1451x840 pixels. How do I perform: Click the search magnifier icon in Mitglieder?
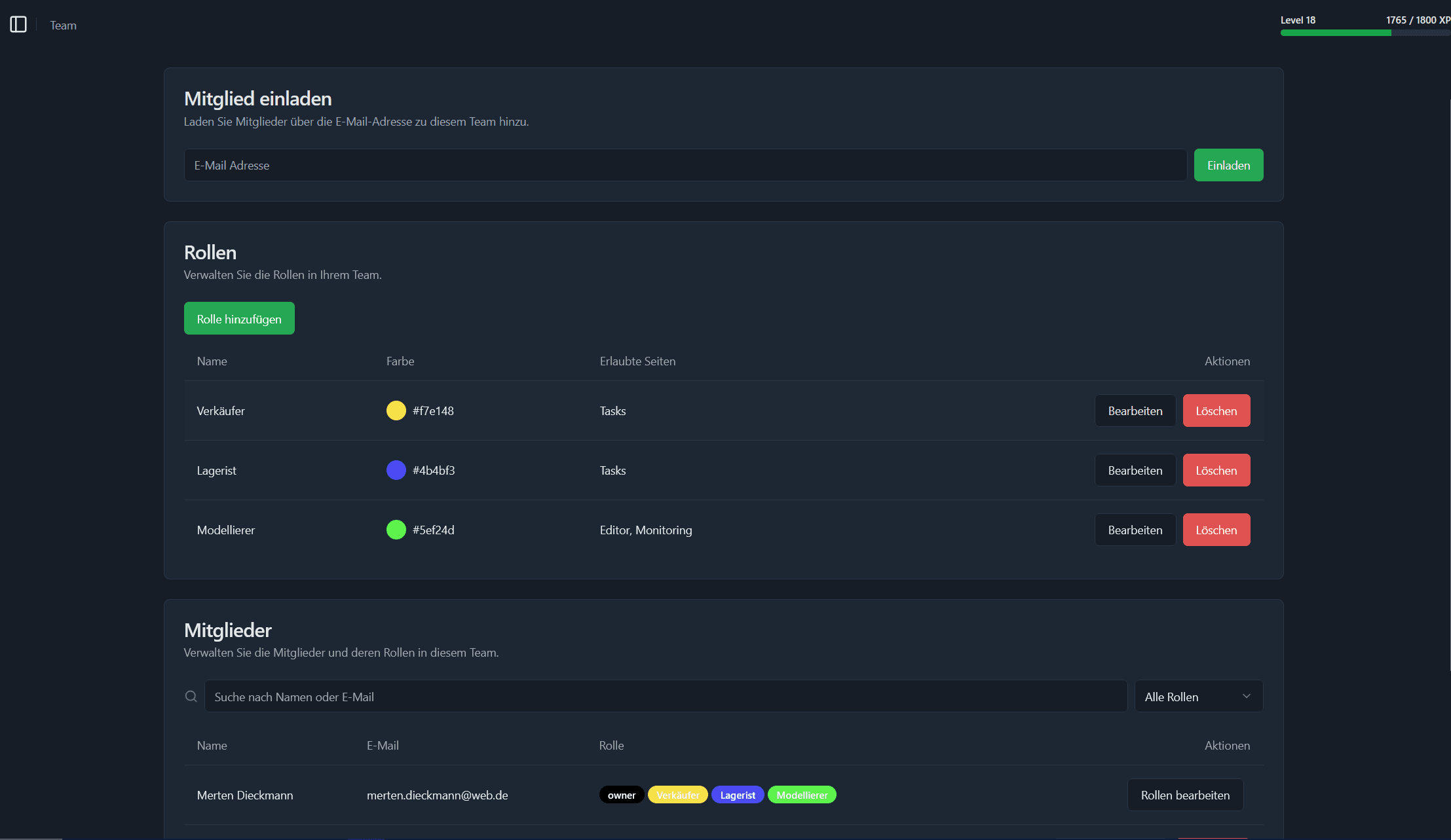[x=191, y=696]
